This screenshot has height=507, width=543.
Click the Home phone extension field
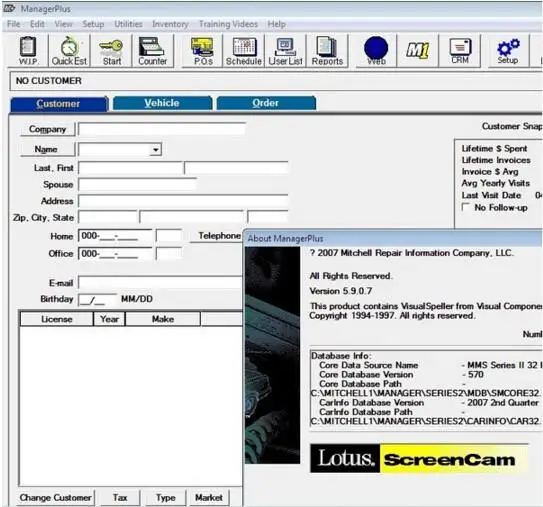tap(169, 236)
